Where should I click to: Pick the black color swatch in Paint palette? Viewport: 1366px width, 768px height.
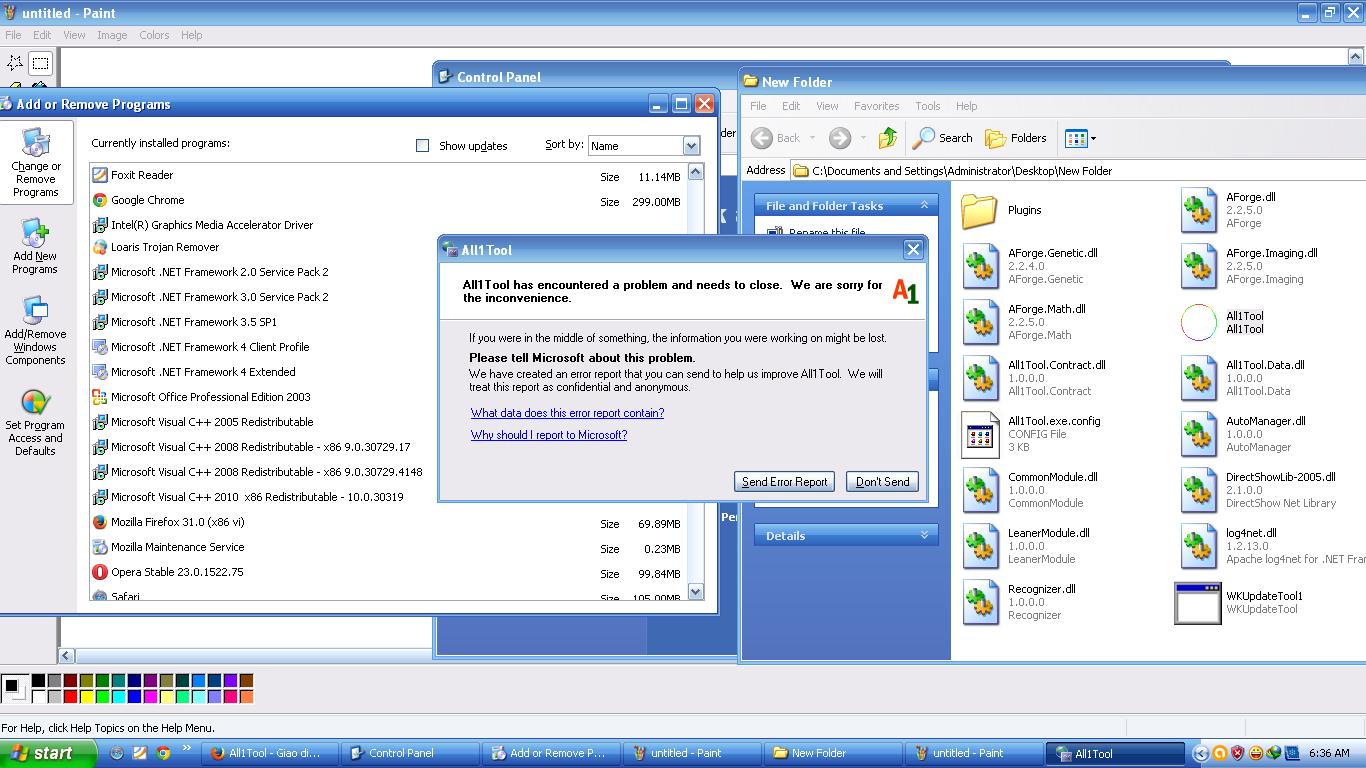[38, 681]
